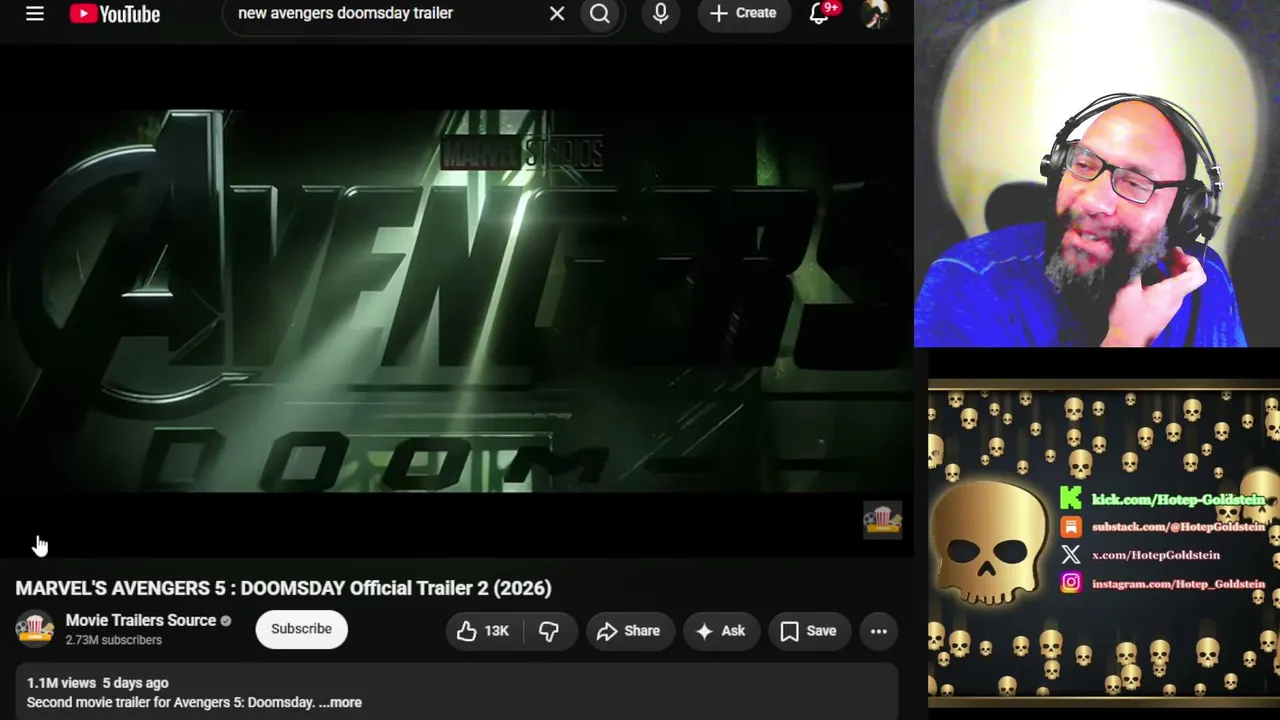Click the instagram.com/Hotep_Goldstein text

1178,583
